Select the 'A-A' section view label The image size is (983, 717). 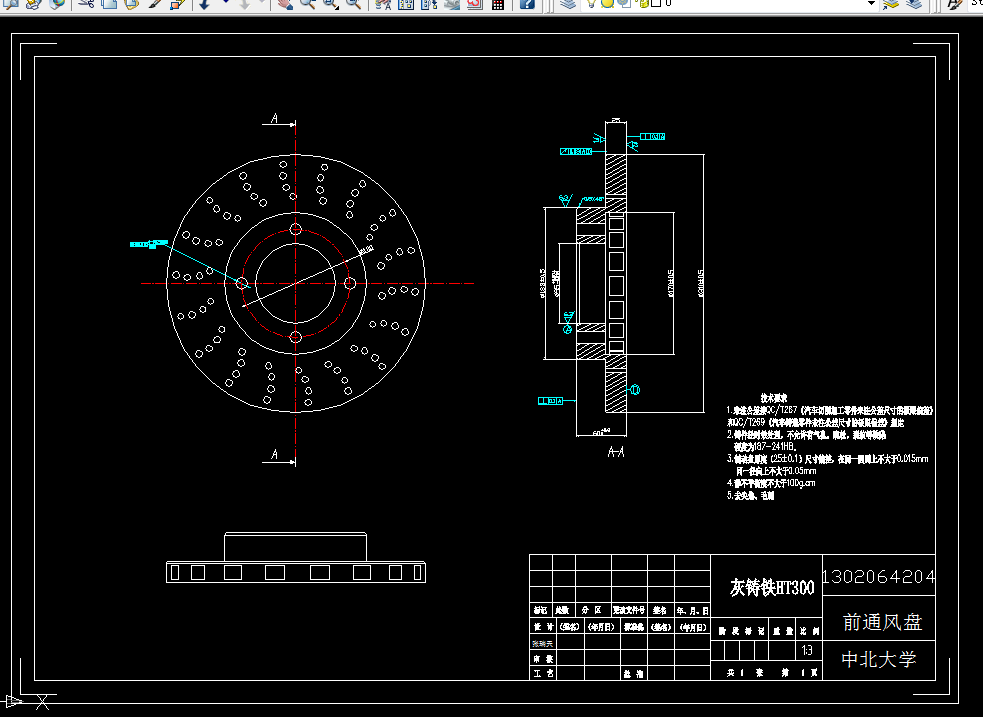616,452
